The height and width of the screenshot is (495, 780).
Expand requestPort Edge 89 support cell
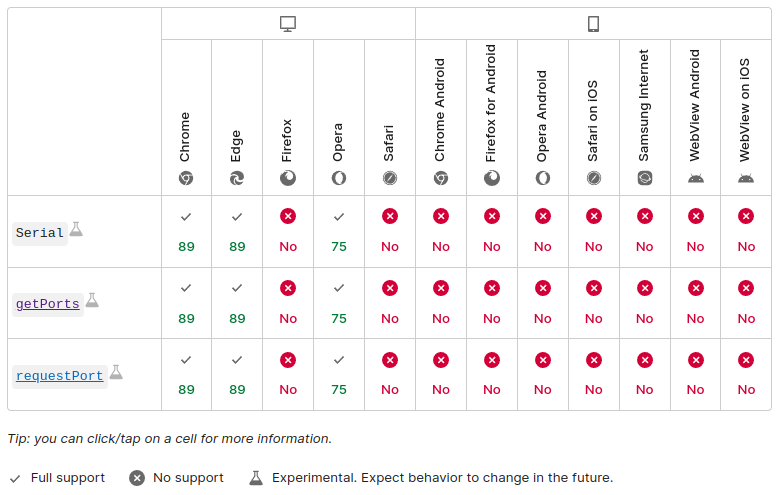pos(237,375)
